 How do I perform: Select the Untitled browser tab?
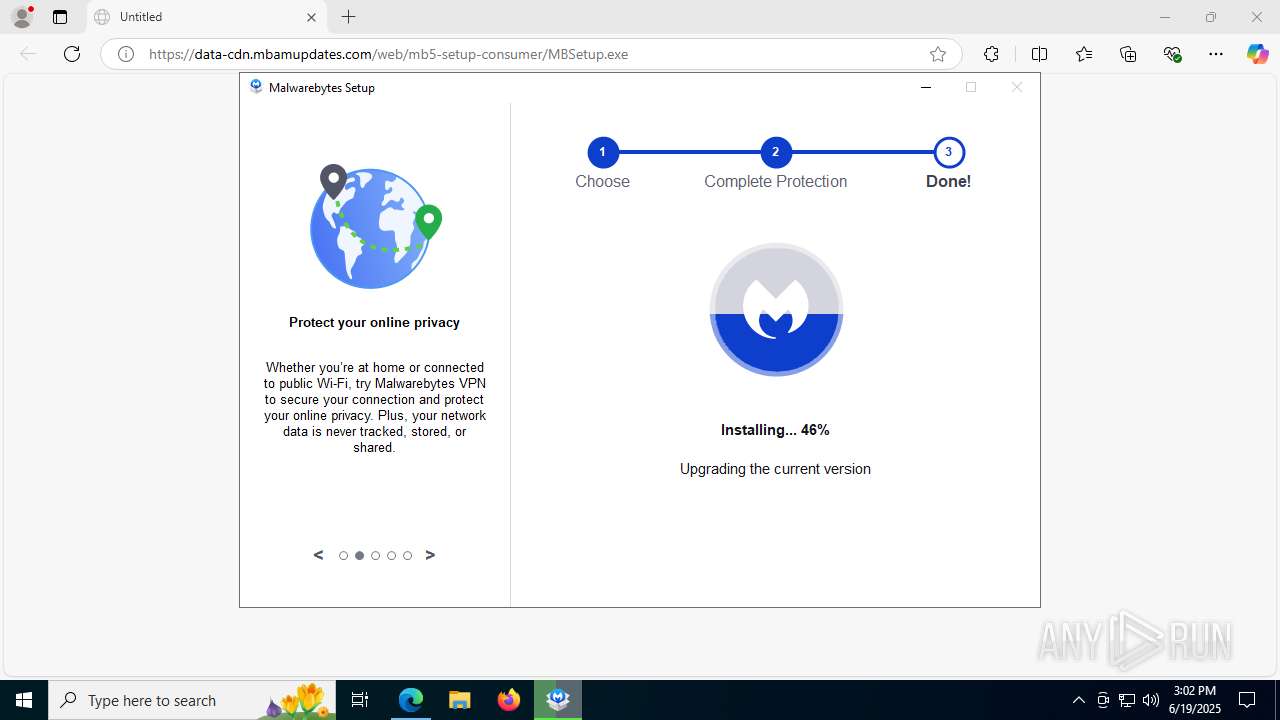click(207, 17)
